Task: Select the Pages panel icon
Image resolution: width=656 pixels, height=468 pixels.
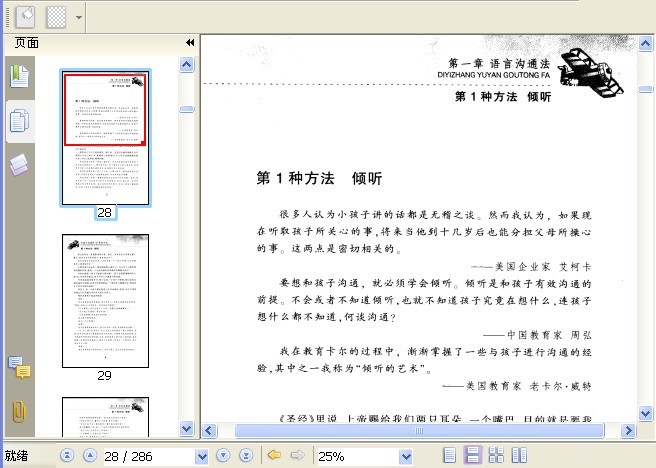Action: click(x=19, y=121)
